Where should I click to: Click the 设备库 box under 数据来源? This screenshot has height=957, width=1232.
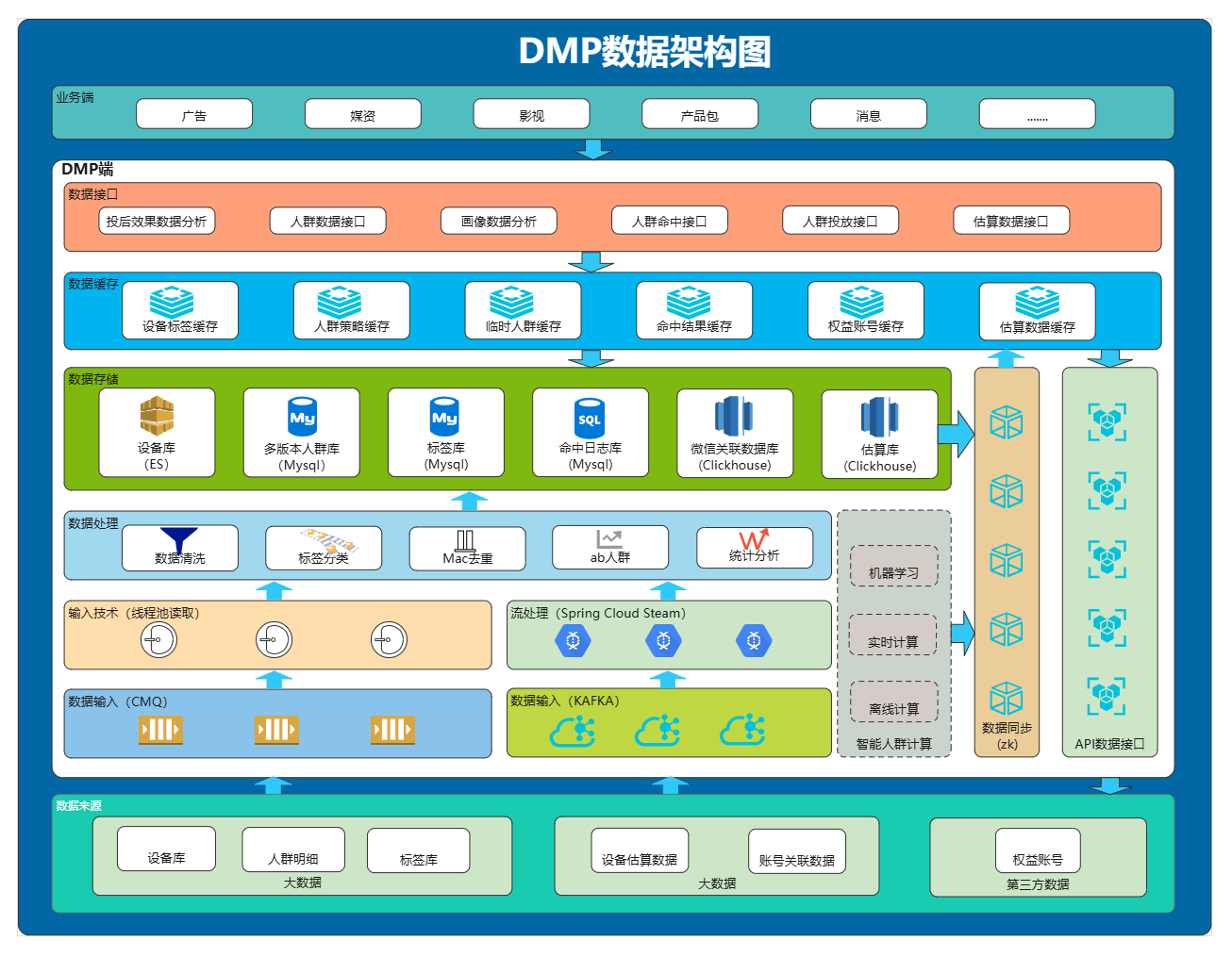167,849
